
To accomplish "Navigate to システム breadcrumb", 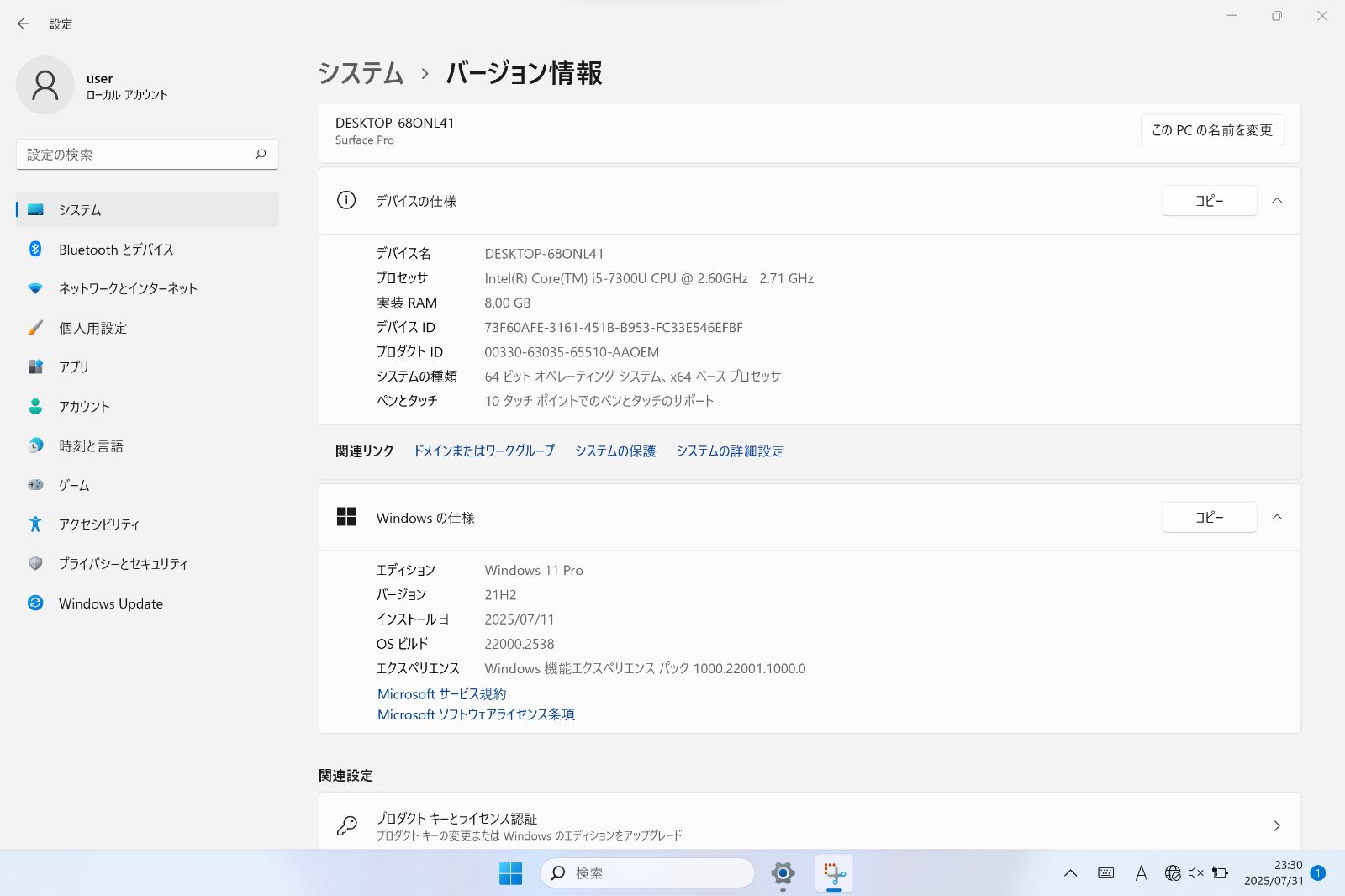I will click(361, 73).
